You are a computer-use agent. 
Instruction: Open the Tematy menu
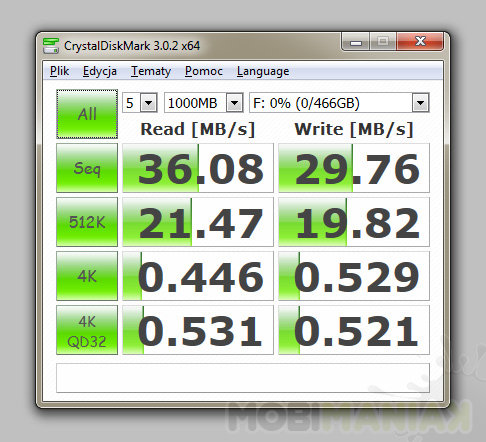[x=151, y=71]
